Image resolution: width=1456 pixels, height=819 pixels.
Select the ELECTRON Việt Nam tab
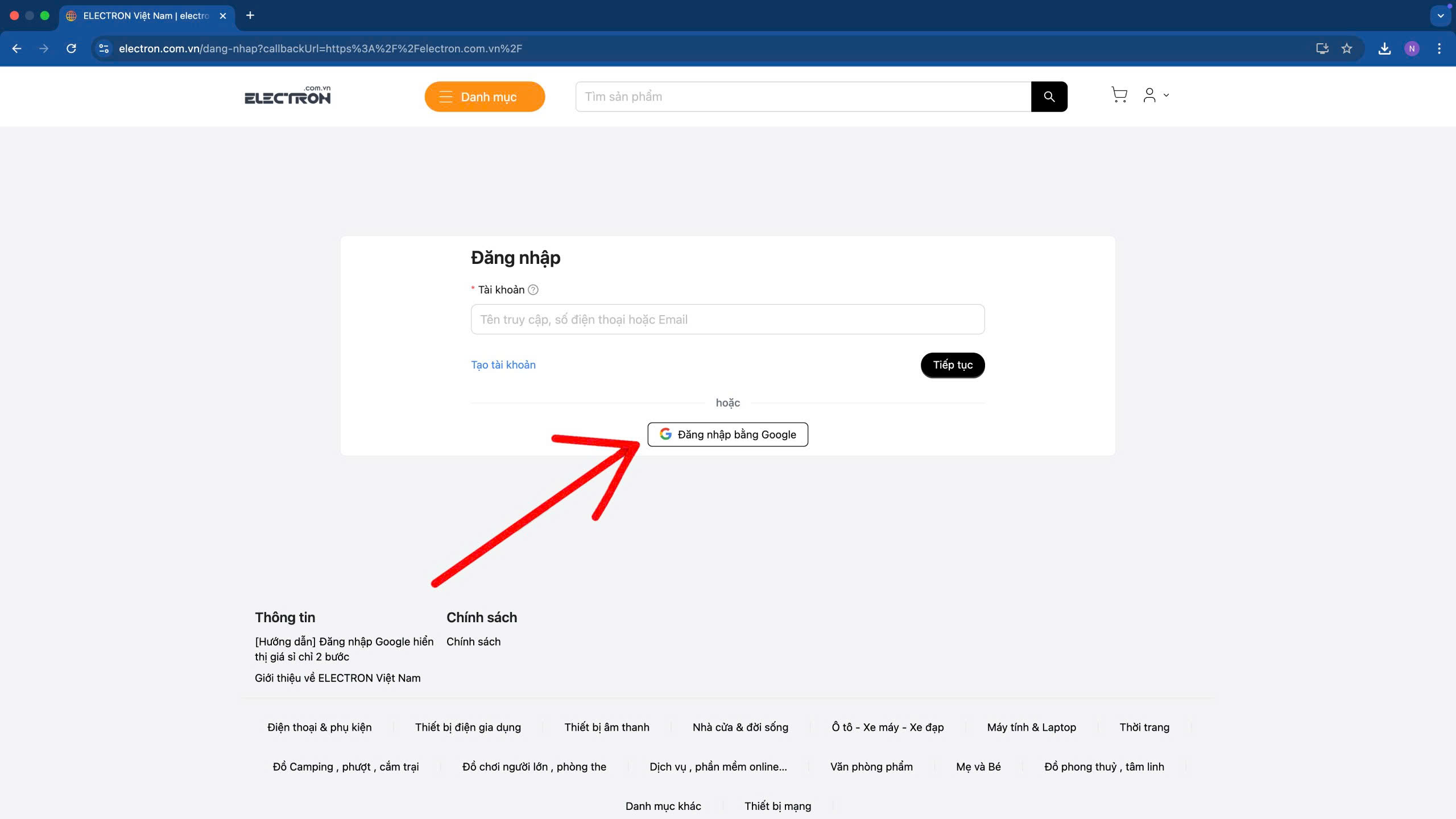pyautogui.click(x=146, y=15)
